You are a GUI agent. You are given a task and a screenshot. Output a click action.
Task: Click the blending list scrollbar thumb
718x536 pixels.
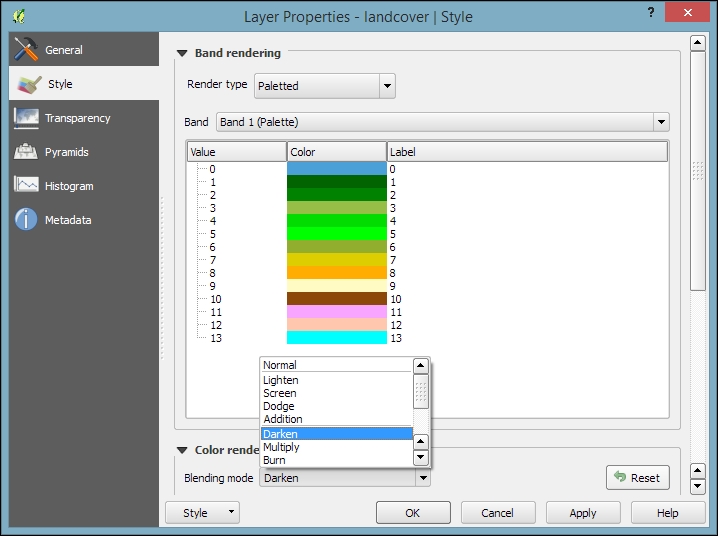(x=421, y=391)
